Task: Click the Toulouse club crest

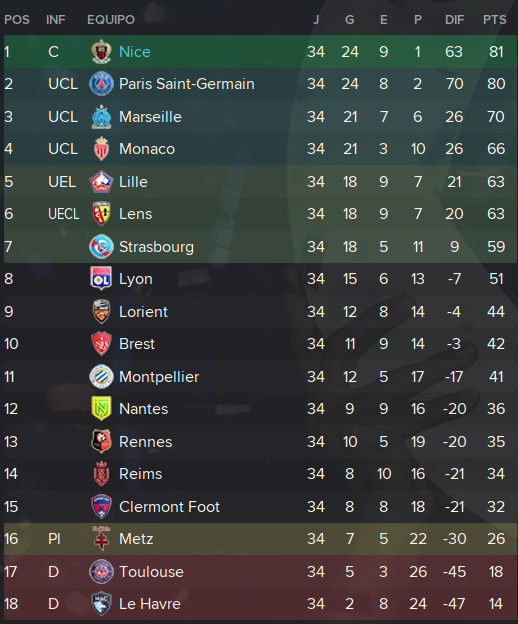Action: coord(101,571)
